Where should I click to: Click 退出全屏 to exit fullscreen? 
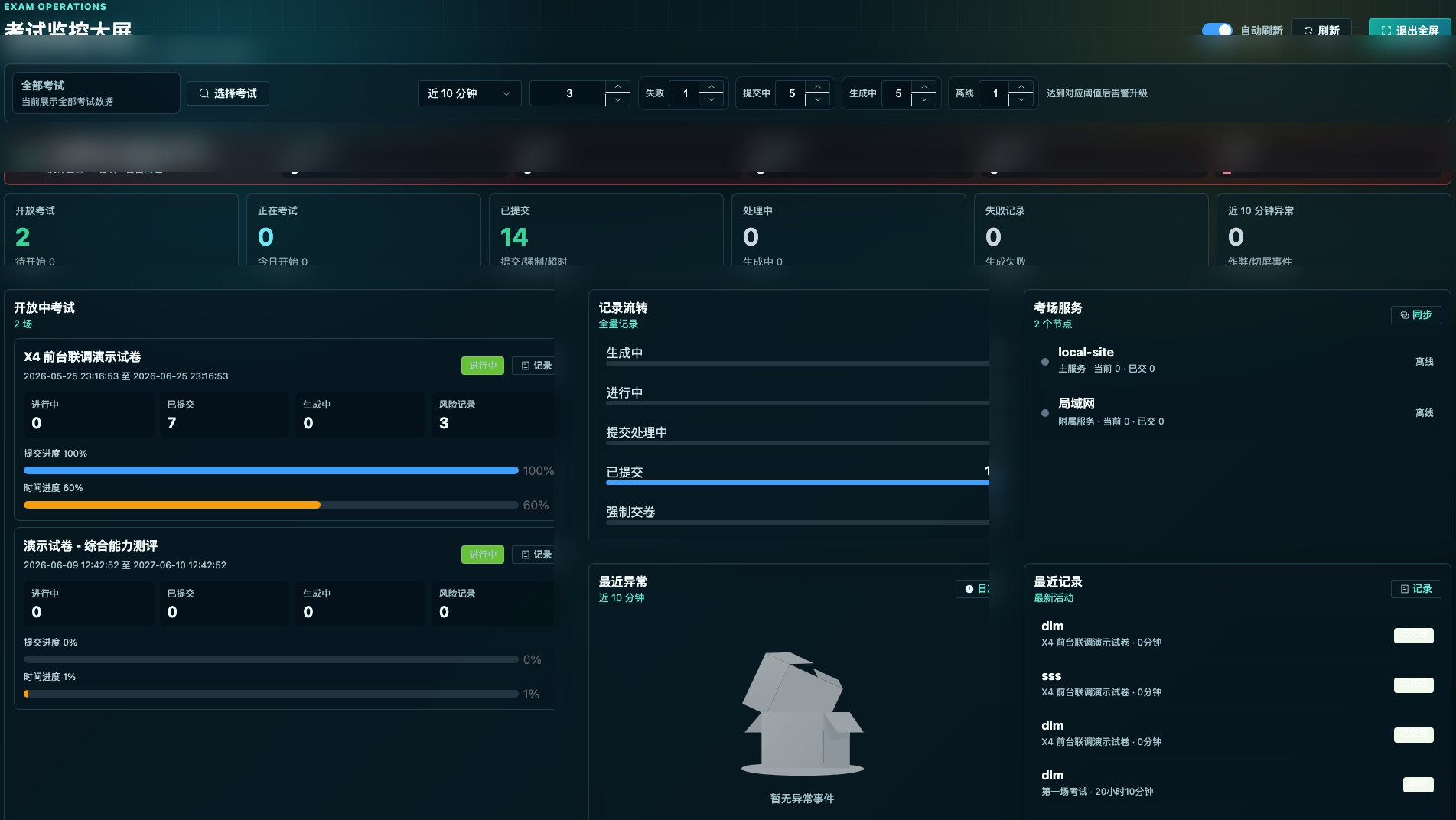pyautogui.click(x=1409, y=30)
